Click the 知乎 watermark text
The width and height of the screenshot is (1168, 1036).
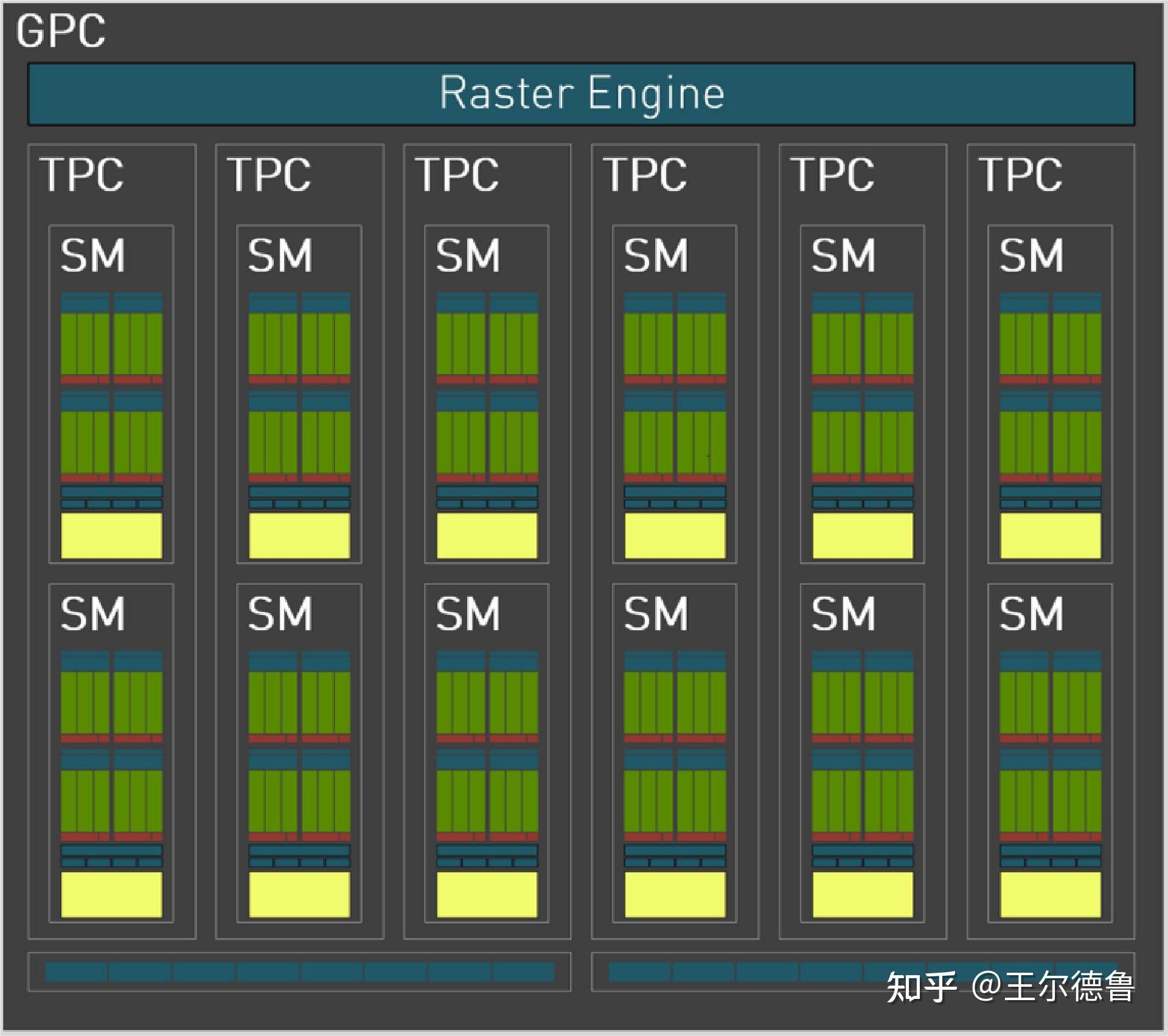(921, 987)
